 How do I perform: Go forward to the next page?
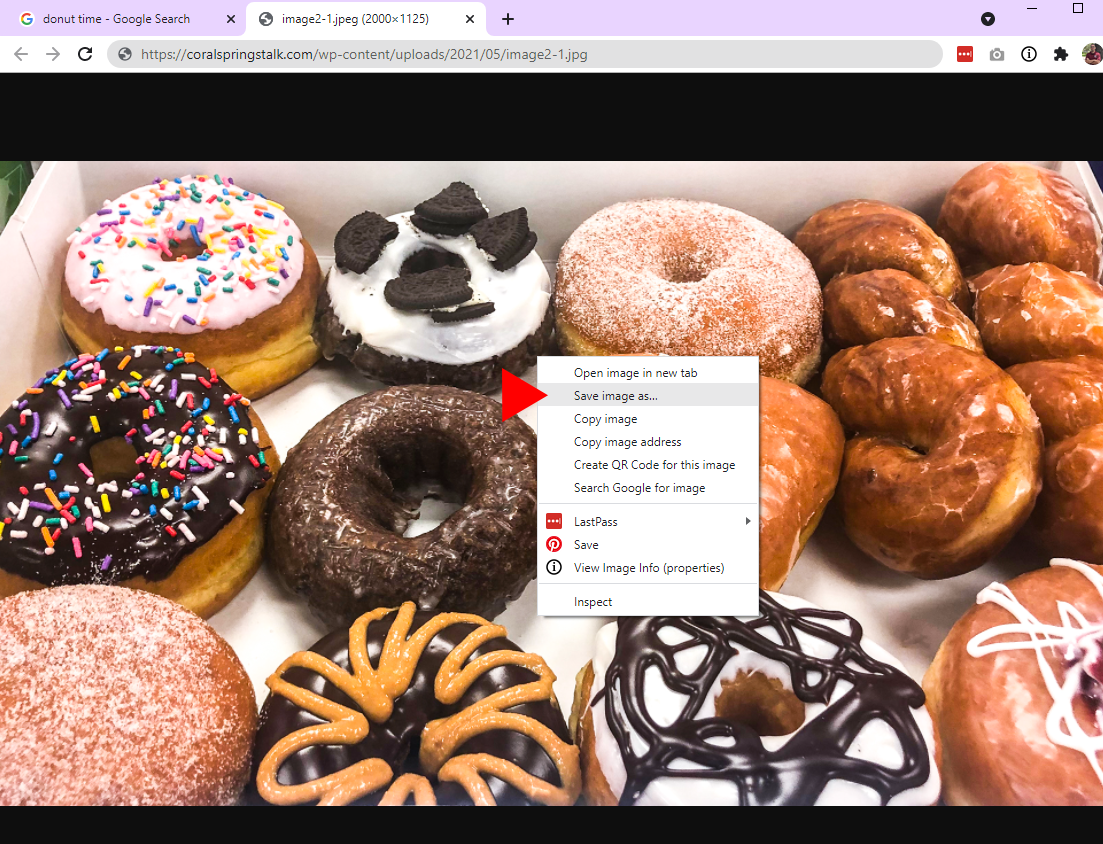click(53, 54)
